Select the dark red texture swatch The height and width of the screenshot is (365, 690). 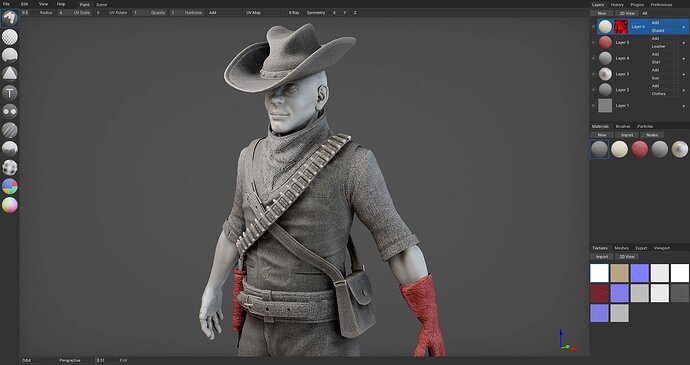click(599, 293)
